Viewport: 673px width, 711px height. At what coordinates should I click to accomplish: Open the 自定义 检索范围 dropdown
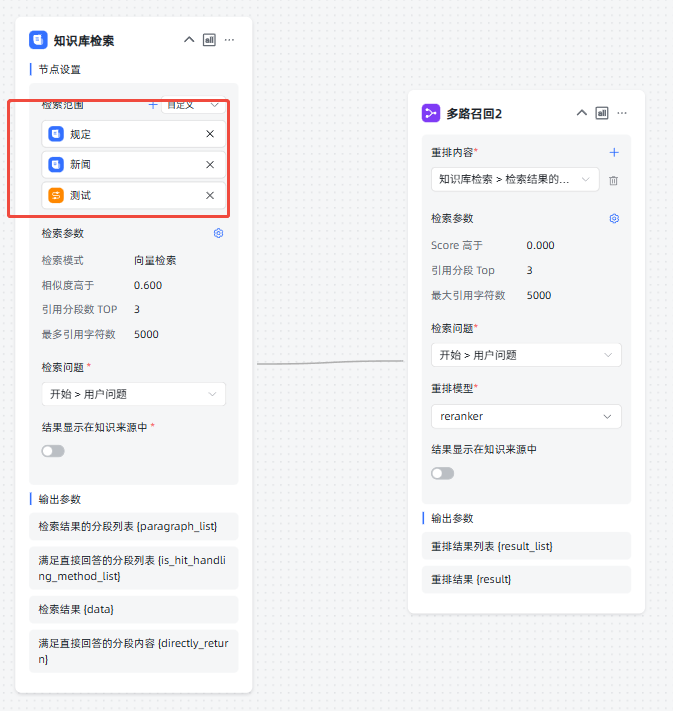point(194,104)
